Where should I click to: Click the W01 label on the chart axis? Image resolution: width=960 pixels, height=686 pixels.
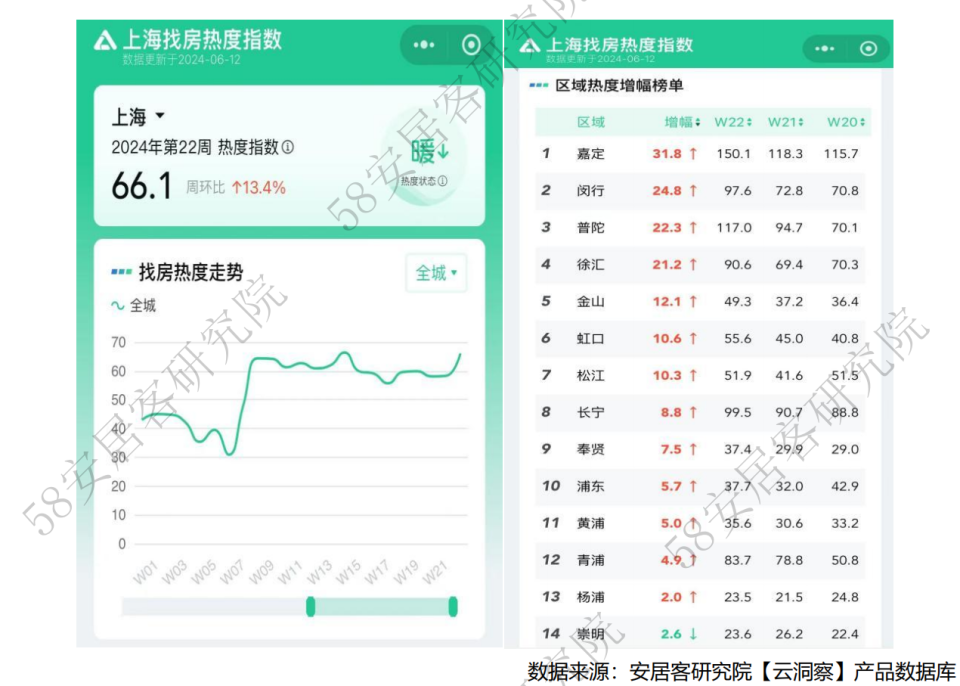(145, 571)
